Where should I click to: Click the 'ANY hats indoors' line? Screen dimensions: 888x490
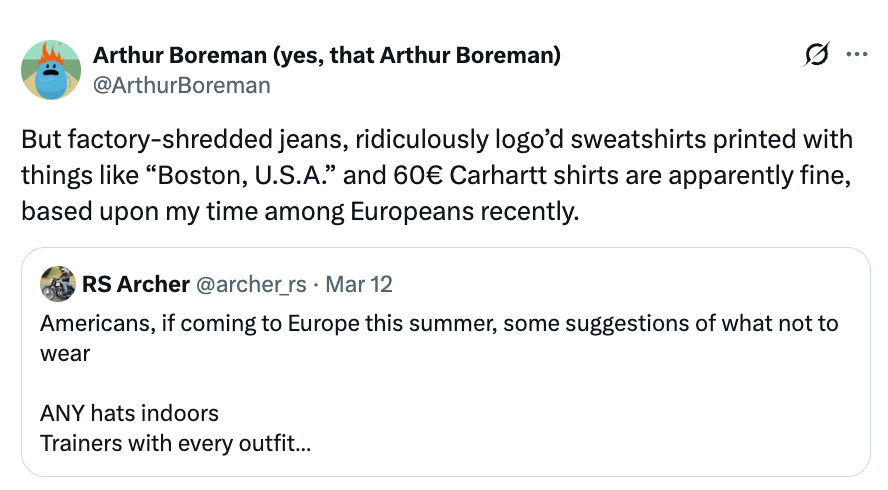pyautogui.click(x=129, y=413)
